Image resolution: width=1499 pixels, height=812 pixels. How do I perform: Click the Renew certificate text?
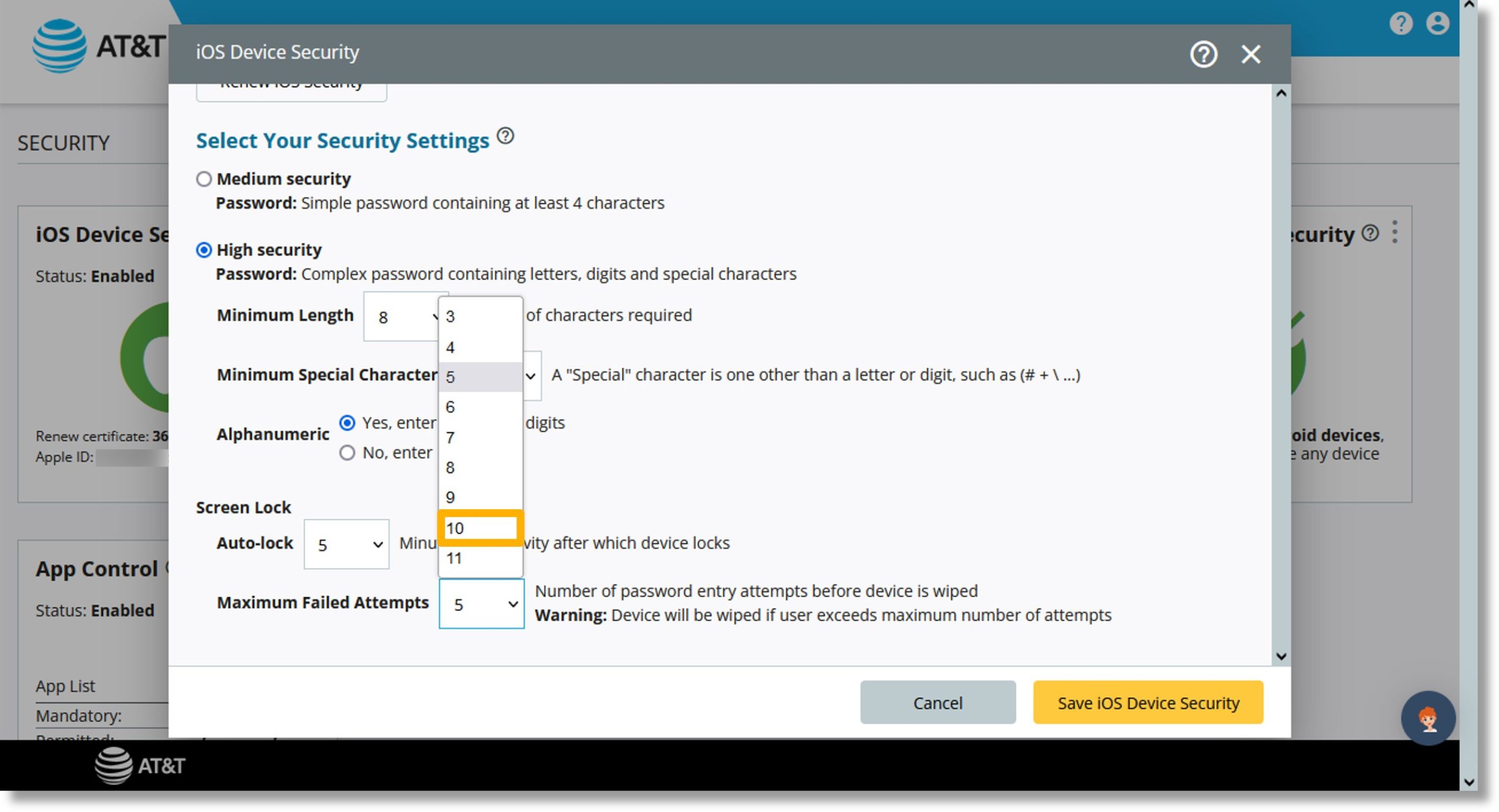[x=101, y=436]
